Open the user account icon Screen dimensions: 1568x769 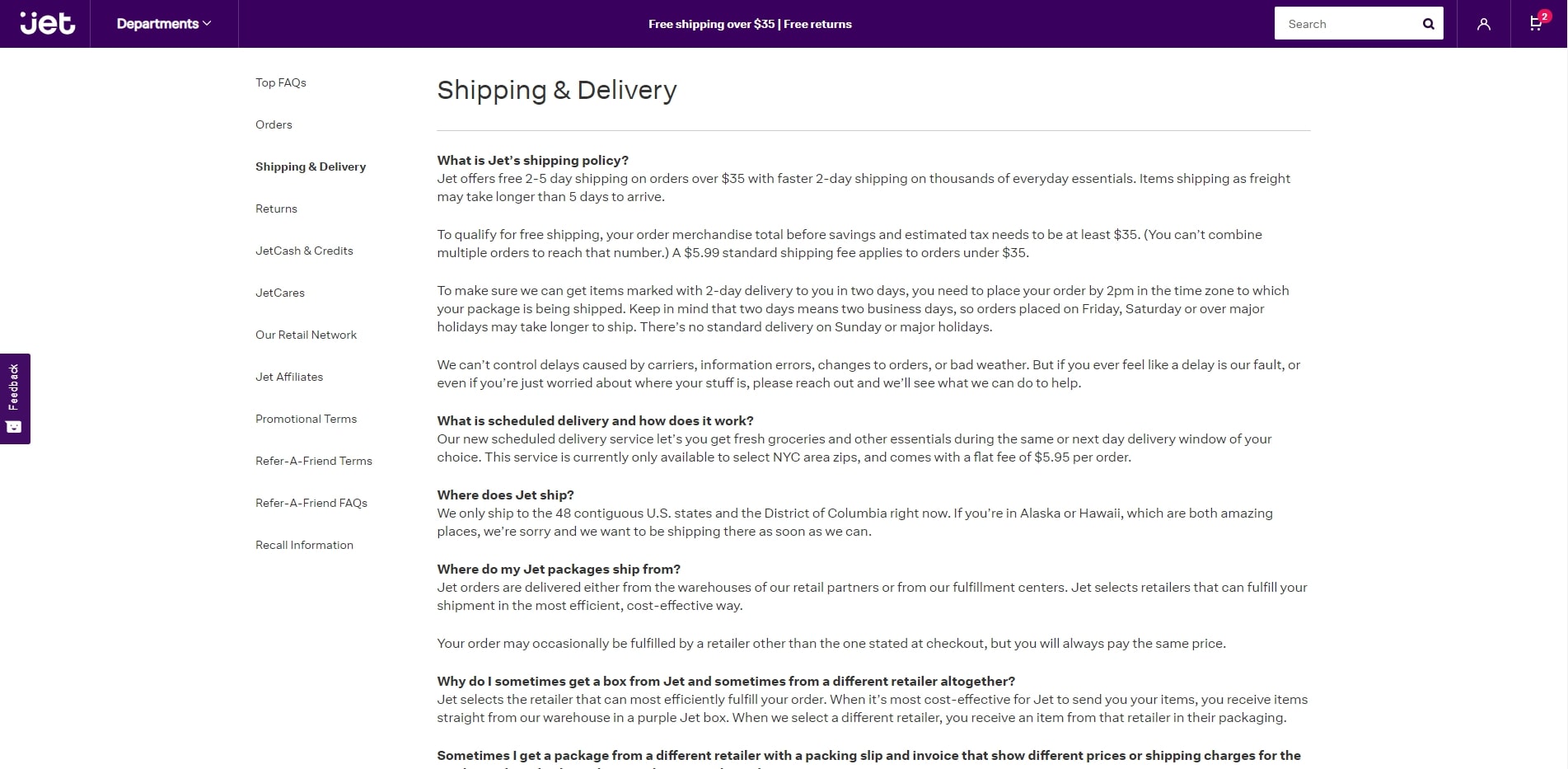pyautogui.click(x=1483, y=24)
